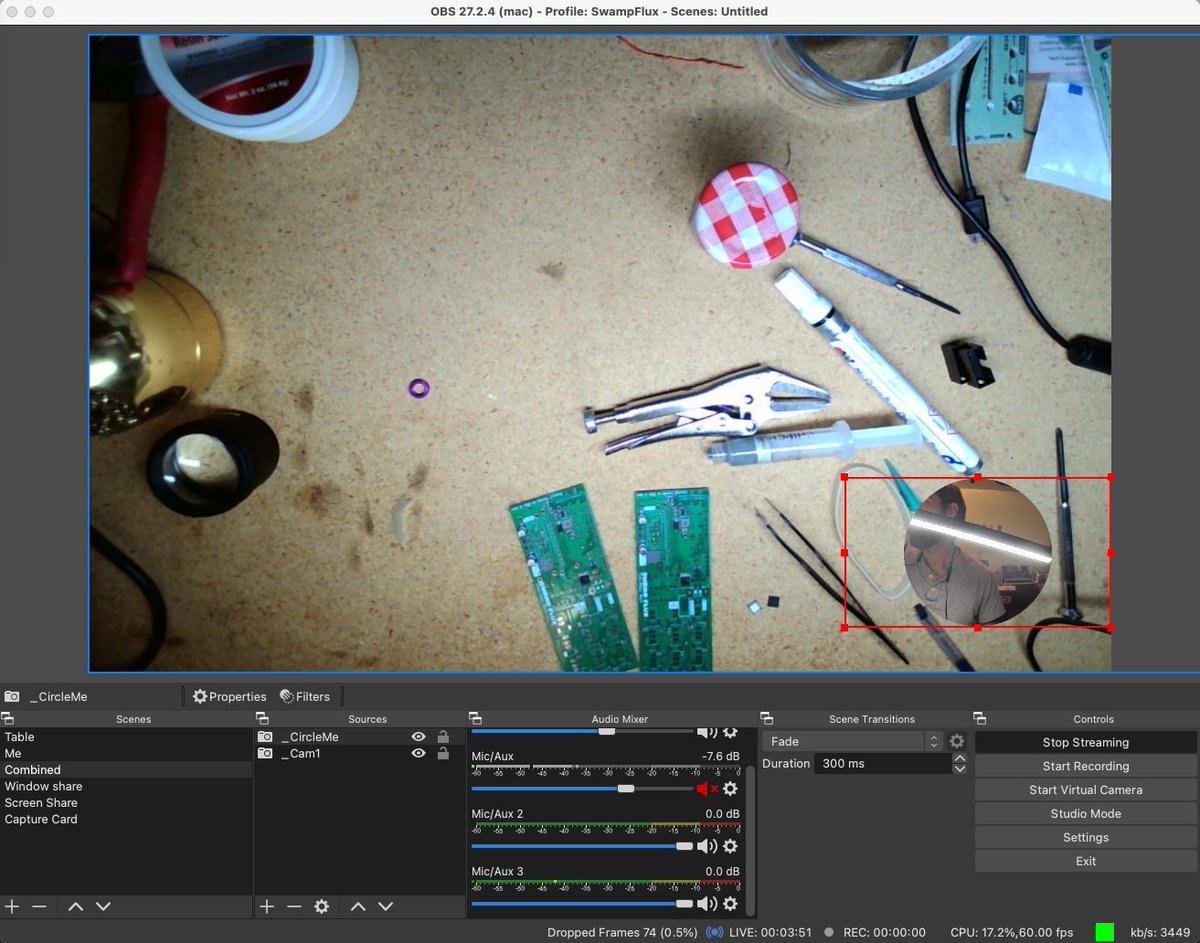The height and width of the screenshot is (943, 1200).
Task: Click the Audio Mixer panel dock icon
Action: [x=474, y=718]
